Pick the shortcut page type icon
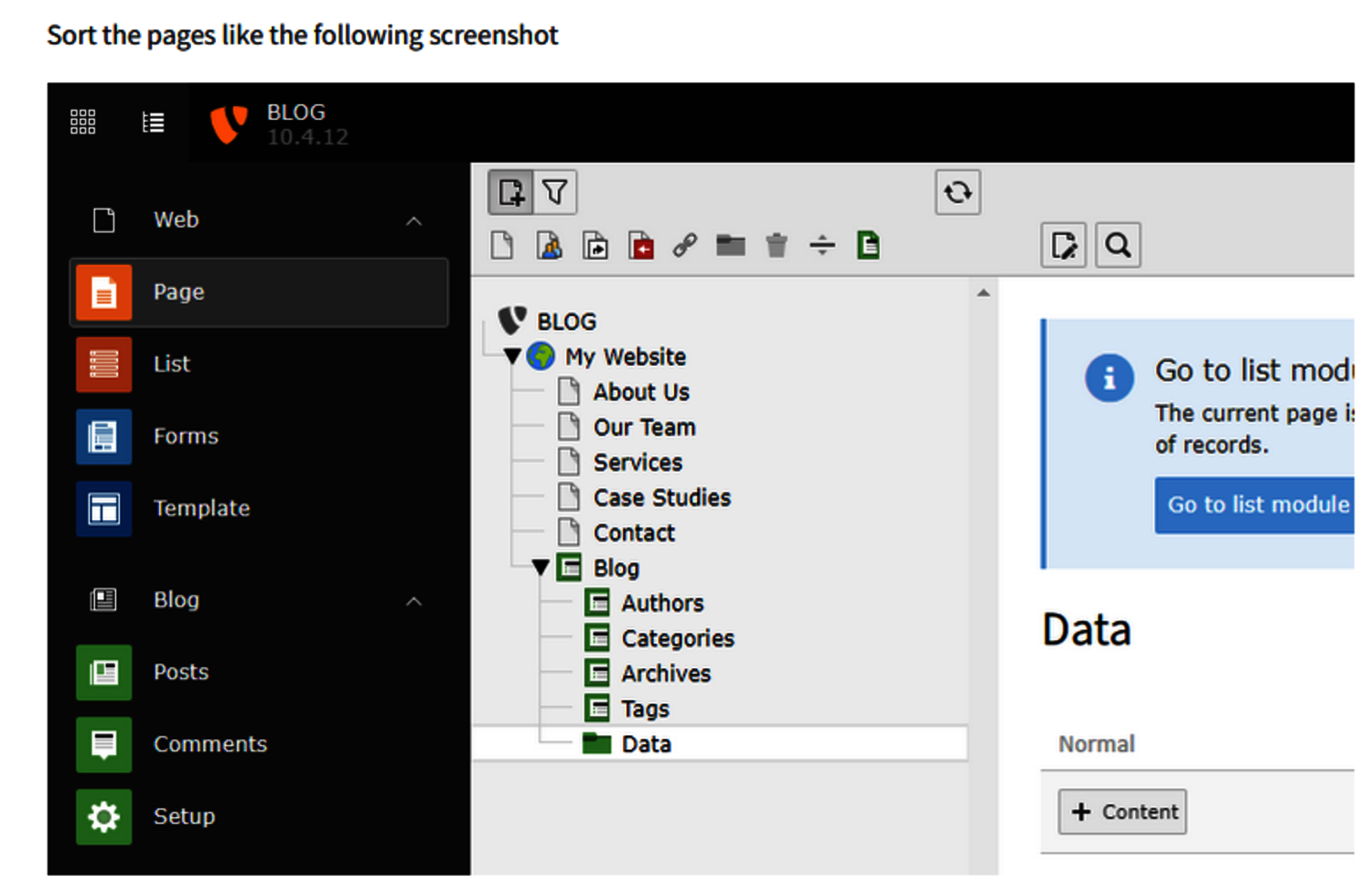The height and width of the screenshot is (884, 1372). point(595,246)
